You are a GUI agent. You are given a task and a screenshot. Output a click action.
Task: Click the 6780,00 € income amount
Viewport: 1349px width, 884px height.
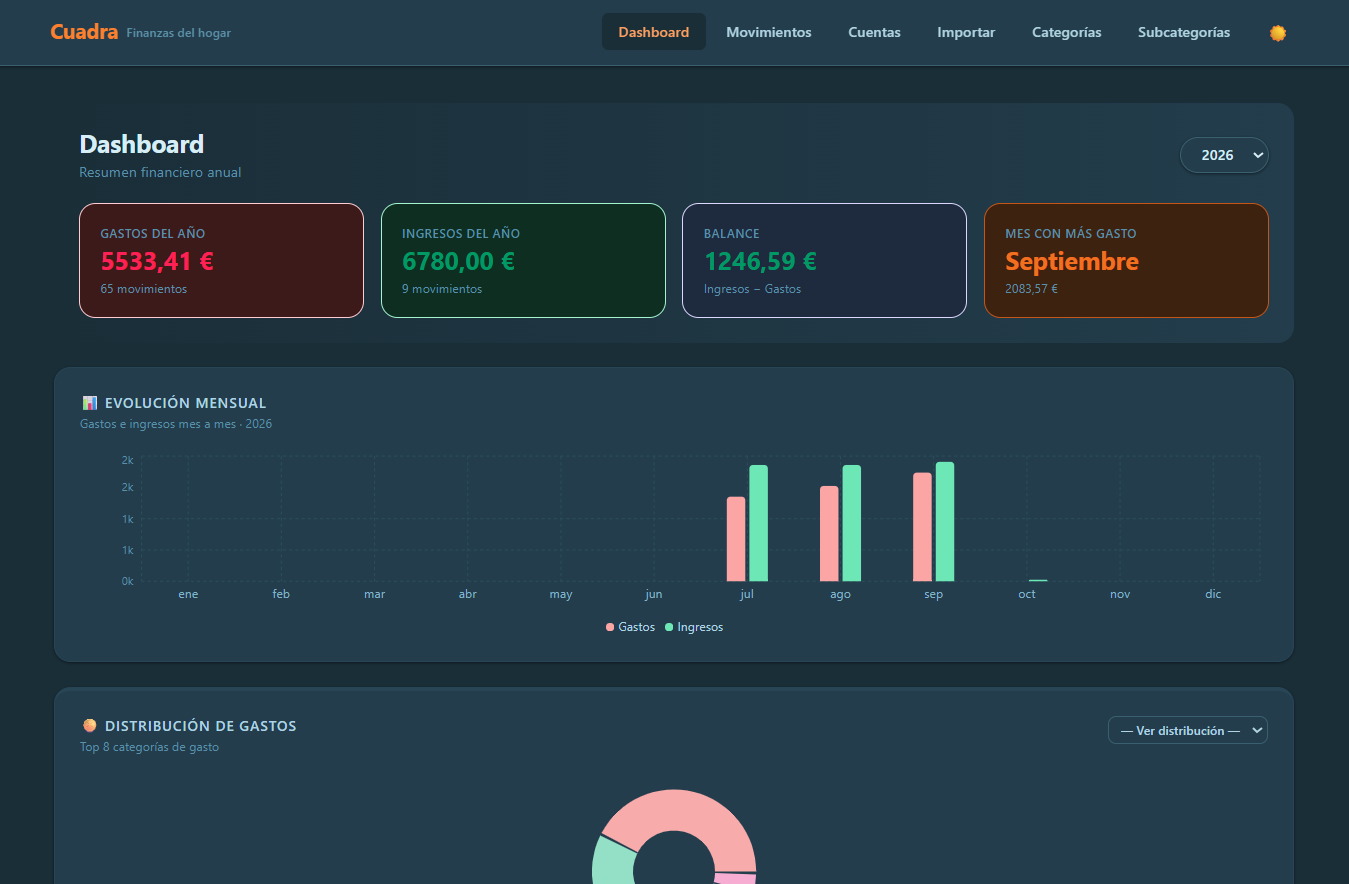(458, 261)
